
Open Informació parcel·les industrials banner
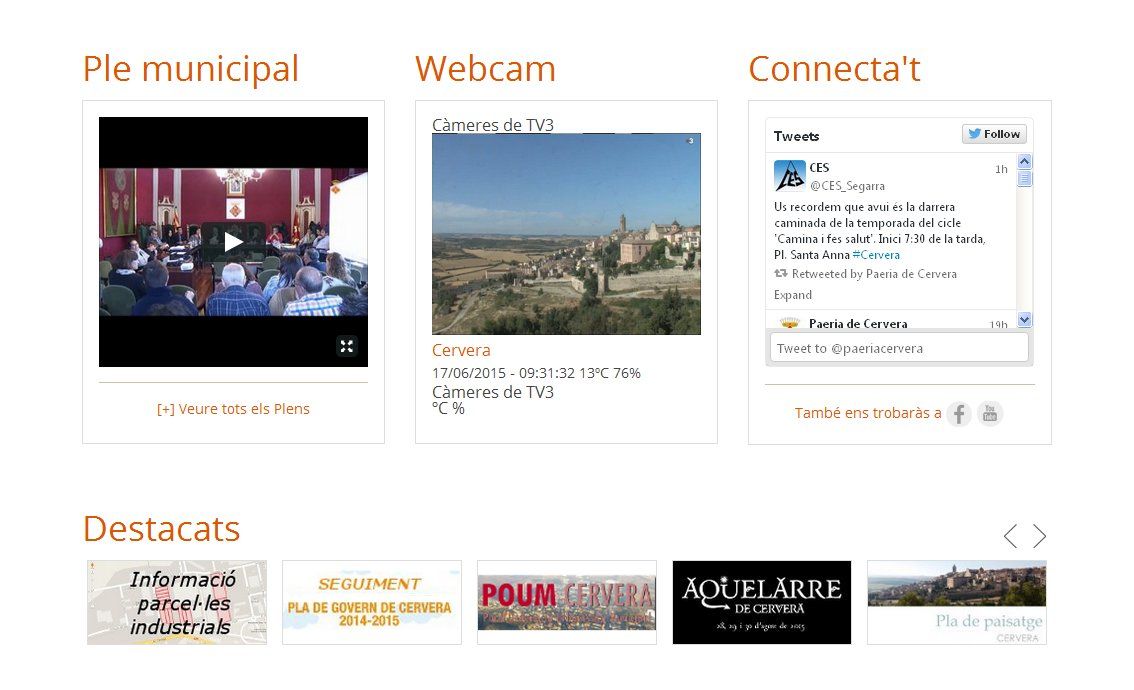[x=177, y=602]
